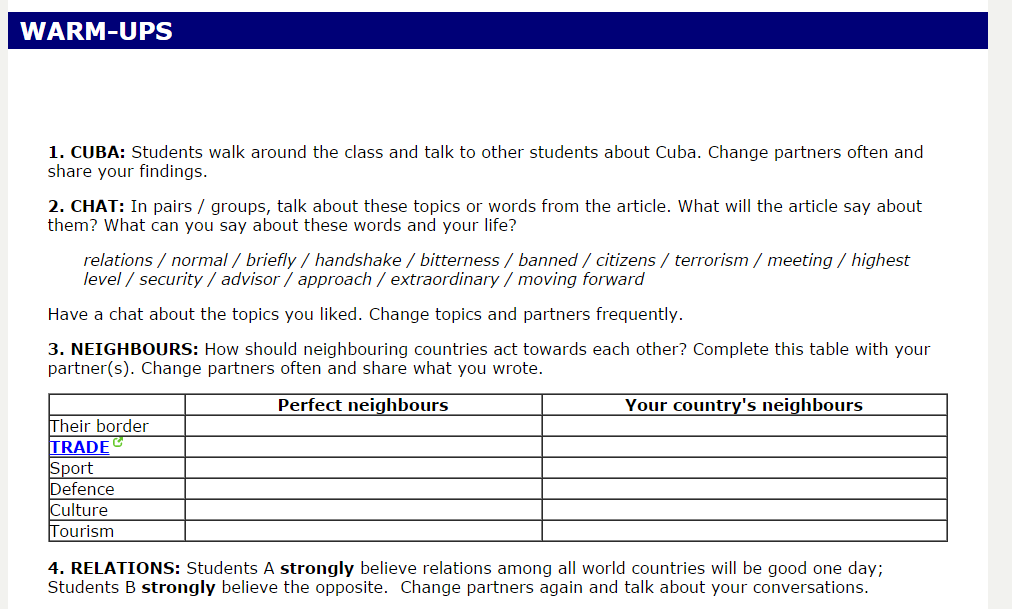
Task: Click the Their border row label
Action: click(x=99, y=426)
